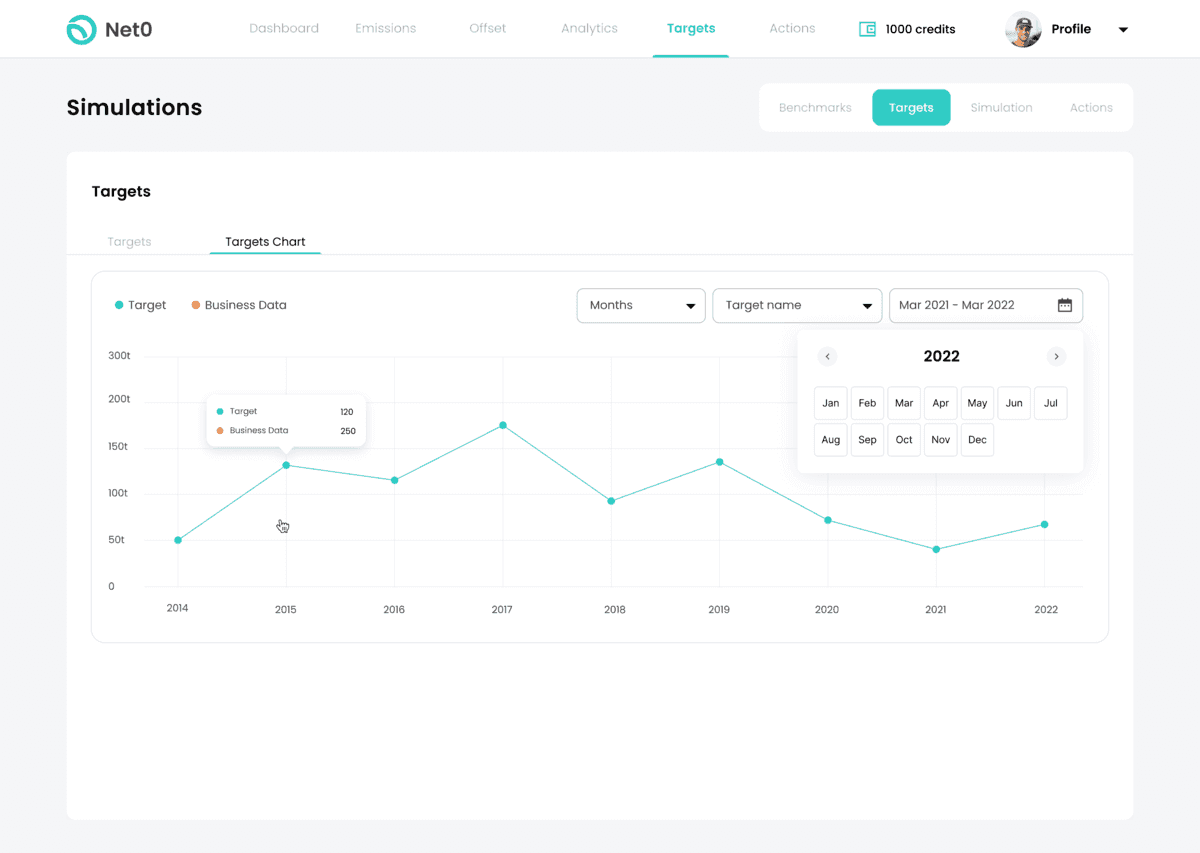Click the 2021 data point on chart
Image resolution: width=1200 pixels, height=853 pixels.
936,549
